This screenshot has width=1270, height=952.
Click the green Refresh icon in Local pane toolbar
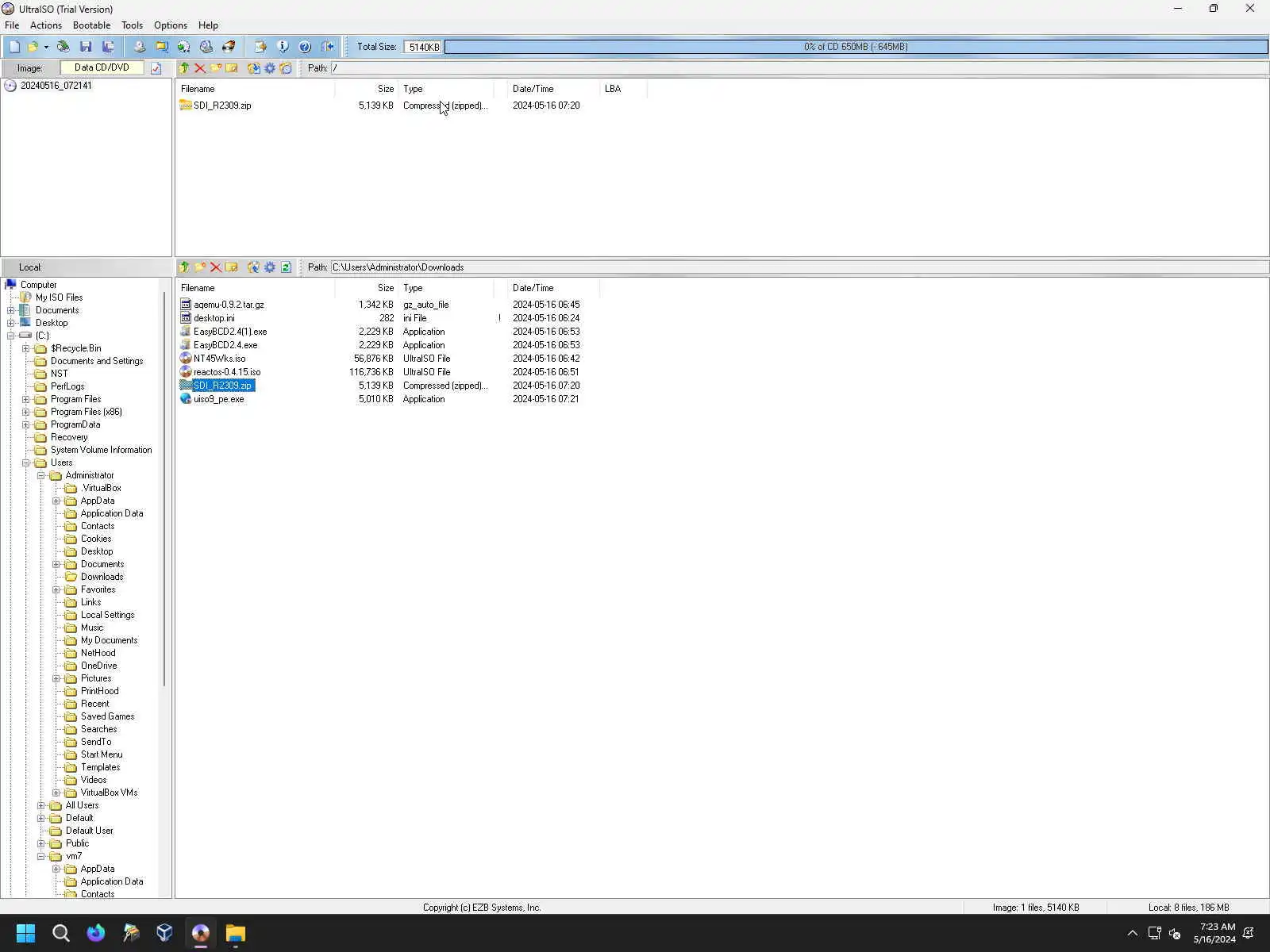[286, 267]
